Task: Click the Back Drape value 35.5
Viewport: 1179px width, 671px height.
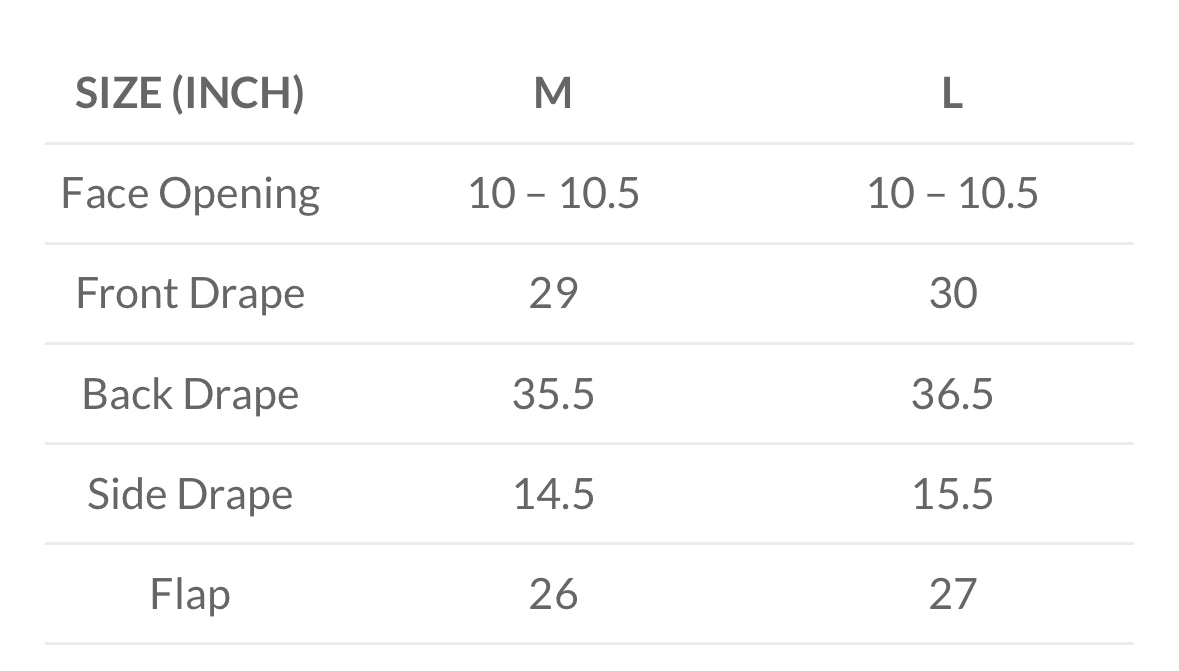Action: (x=553, y=394)
